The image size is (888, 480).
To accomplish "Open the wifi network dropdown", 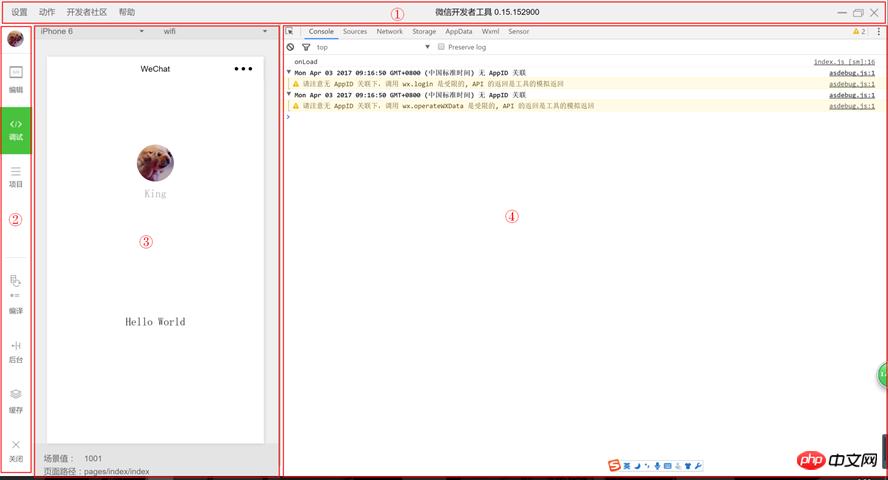I will pyautogui.click(x=215, y=31).
